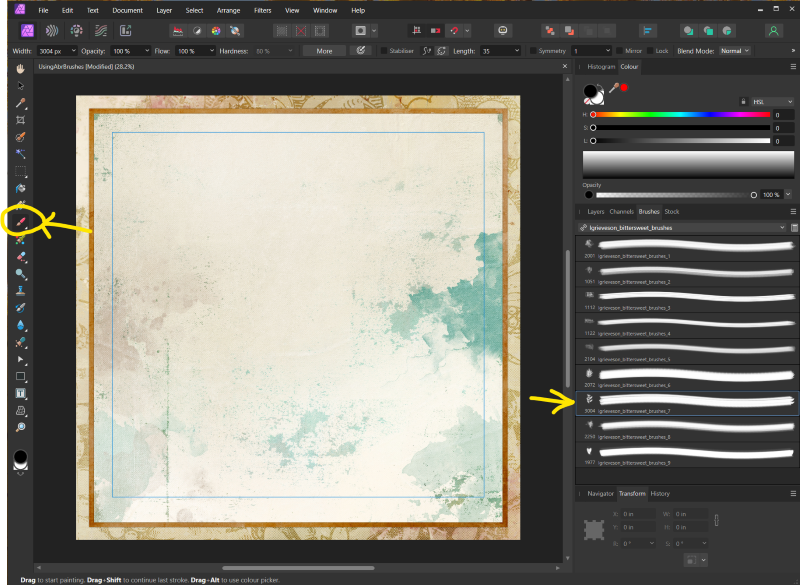
Task: Enable the Stabiliser checkbox
Action: [384, 51]
